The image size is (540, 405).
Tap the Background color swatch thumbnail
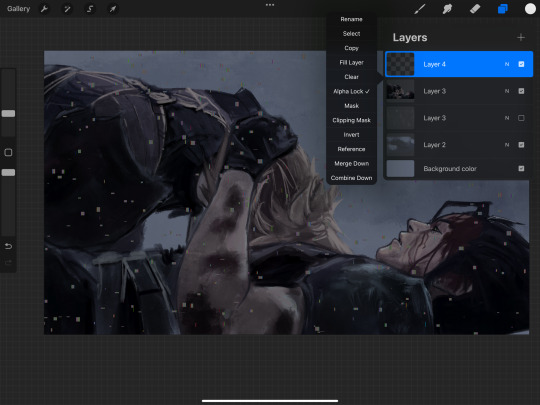click(x=400, y=168)
